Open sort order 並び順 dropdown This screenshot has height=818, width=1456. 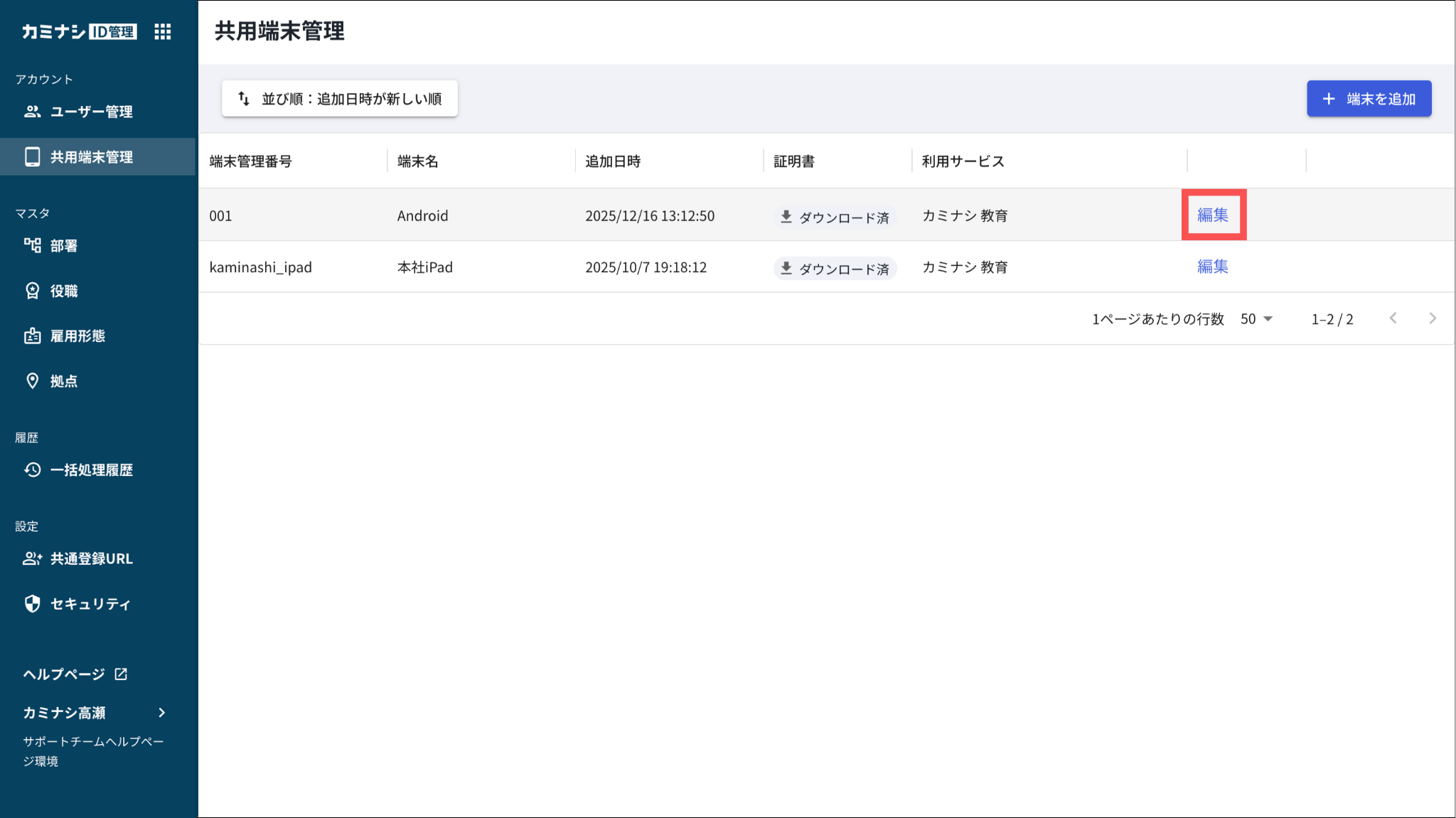pos(340,99)
